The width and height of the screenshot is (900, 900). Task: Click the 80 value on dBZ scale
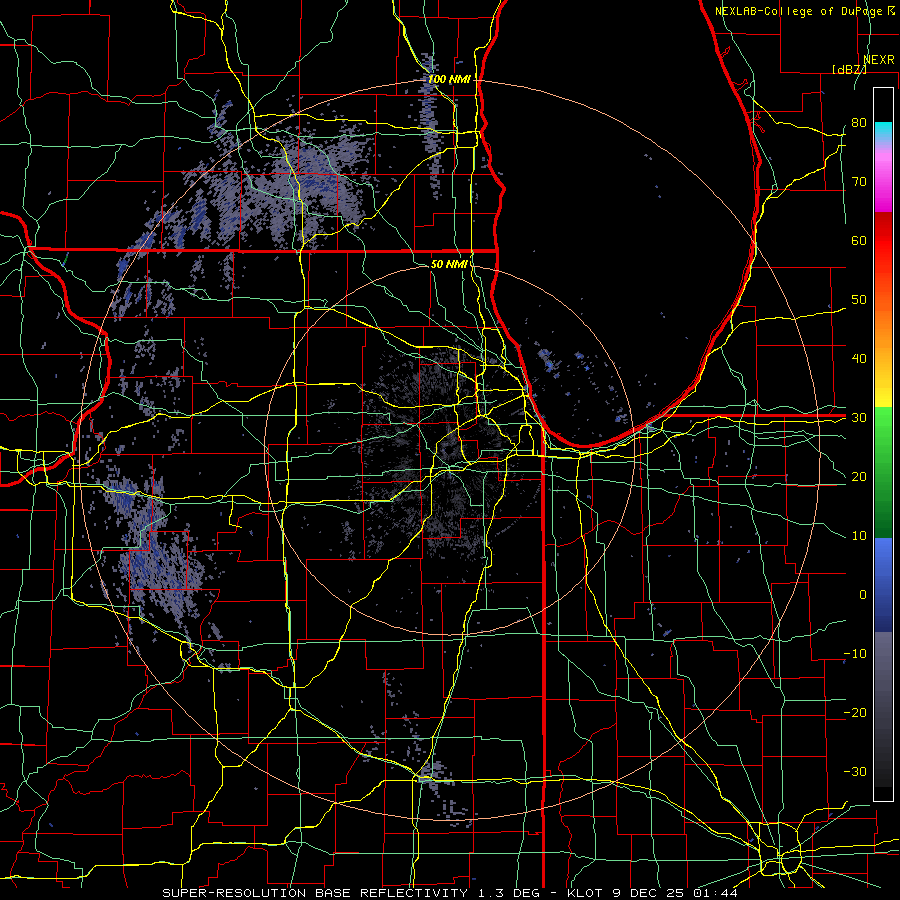859,123
